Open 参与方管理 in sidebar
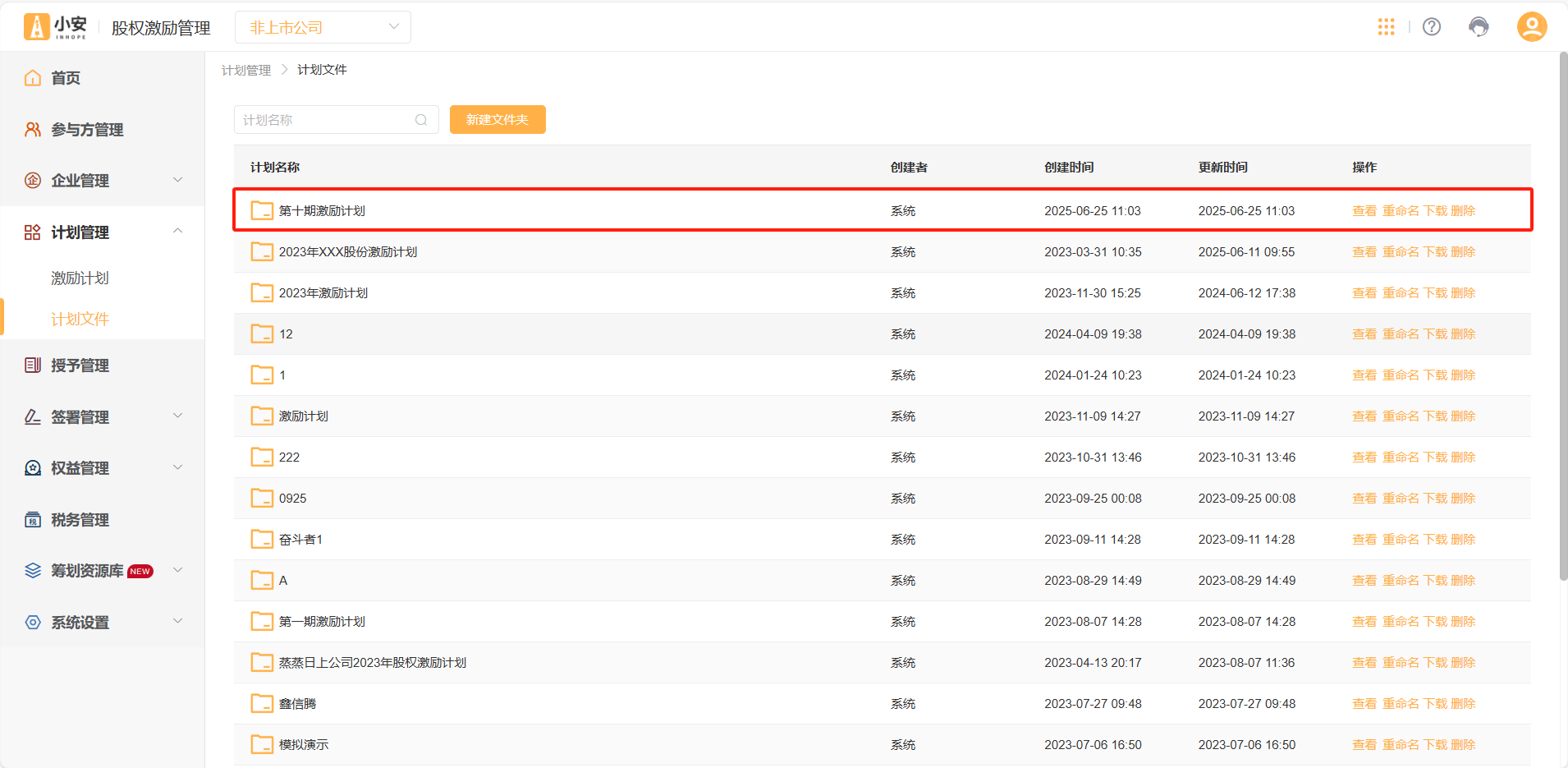The image size is (1568, 768). 87,130
